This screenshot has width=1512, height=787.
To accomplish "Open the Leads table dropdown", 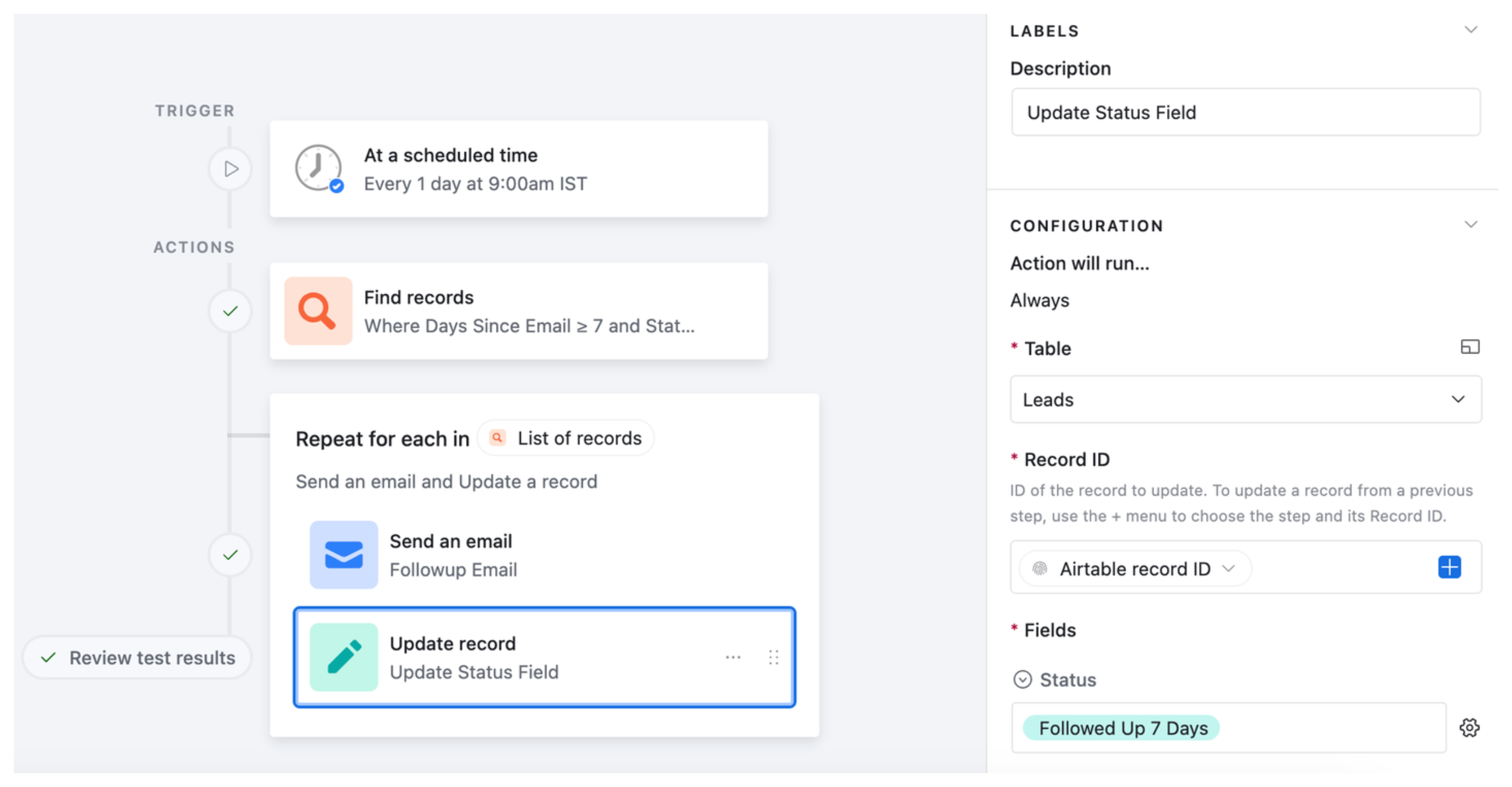I will pos(1245,400).
